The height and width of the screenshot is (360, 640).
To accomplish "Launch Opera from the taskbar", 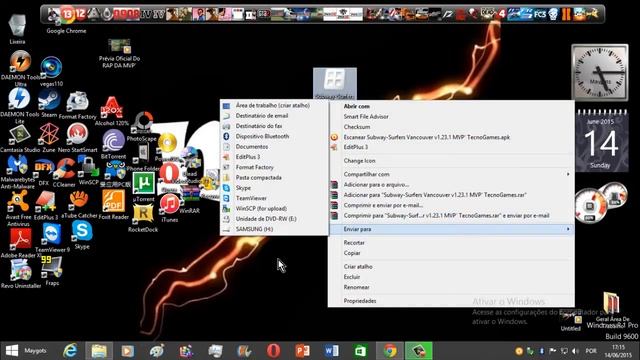I will point(273,351).
